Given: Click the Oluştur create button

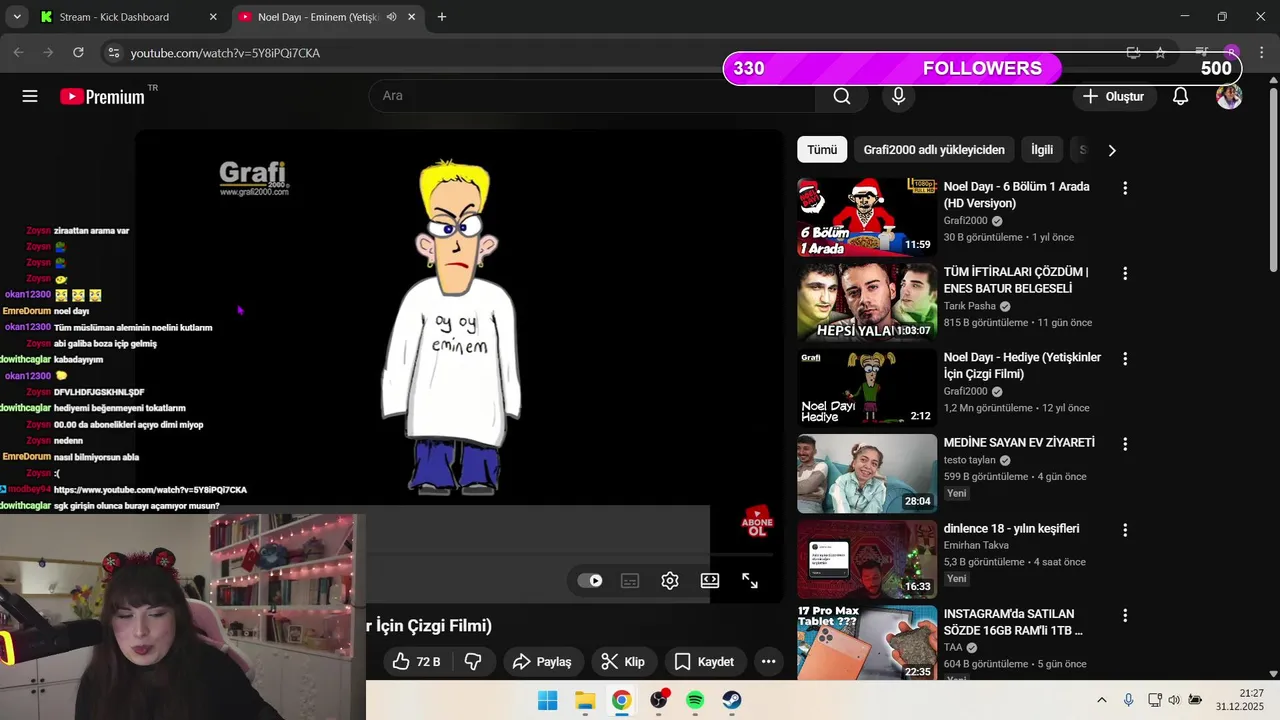Looking at the screenshot, I should point(1114,96).
